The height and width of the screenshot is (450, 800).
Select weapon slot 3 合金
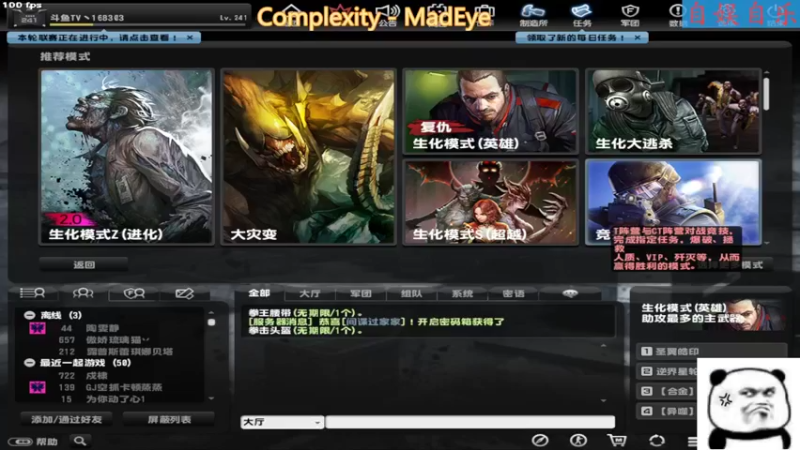tap(667, 391)
